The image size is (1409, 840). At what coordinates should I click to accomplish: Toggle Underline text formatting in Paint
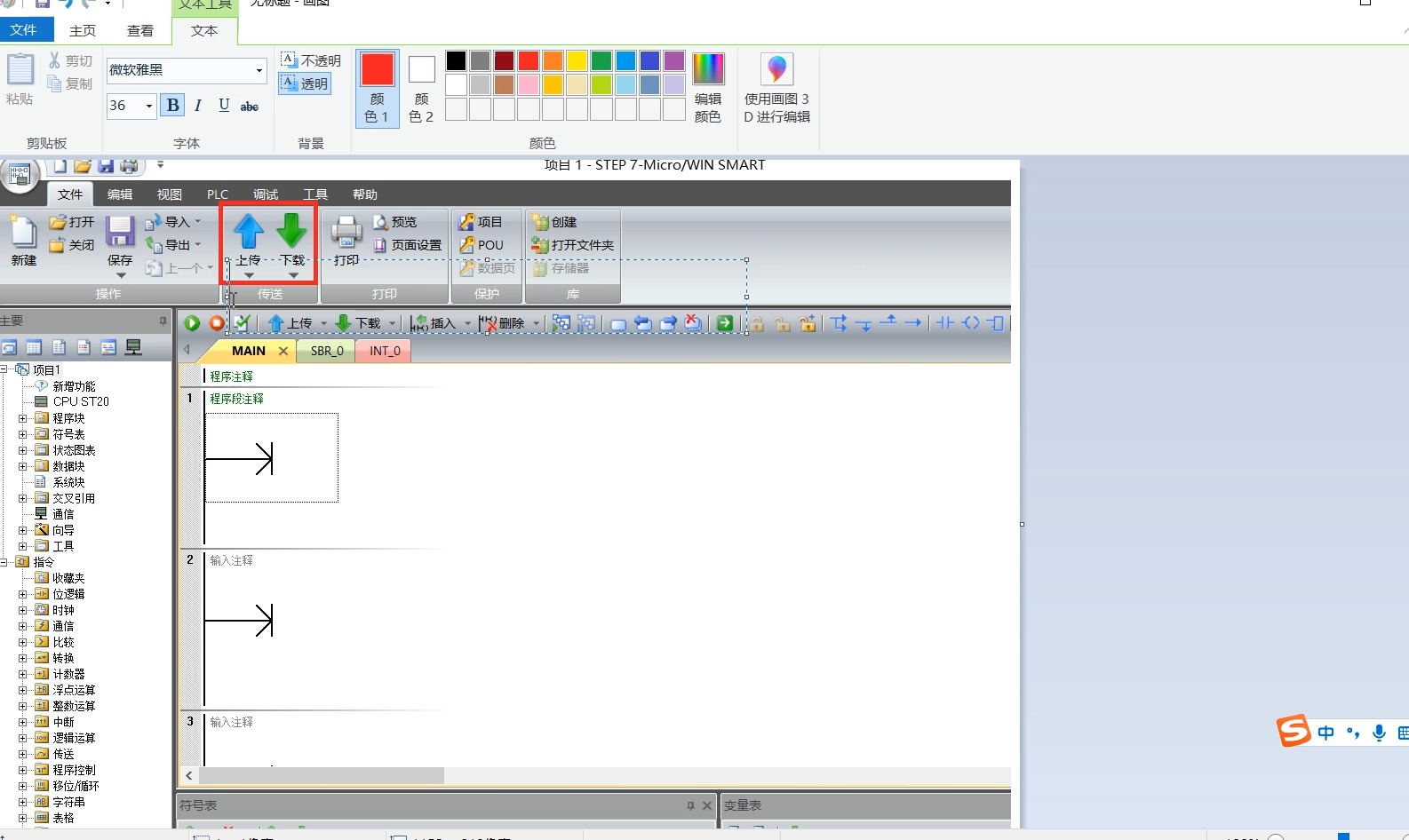pos(224,106)
